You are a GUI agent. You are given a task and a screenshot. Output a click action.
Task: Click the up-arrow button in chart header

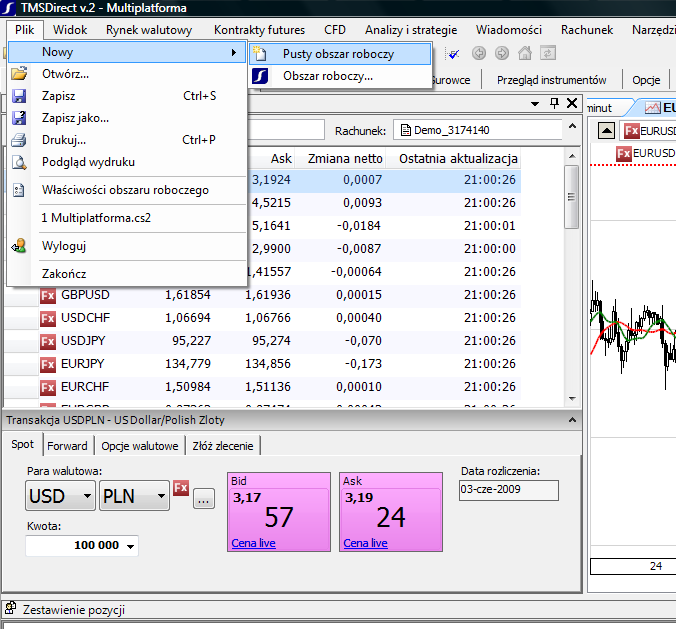coord(607,131)
